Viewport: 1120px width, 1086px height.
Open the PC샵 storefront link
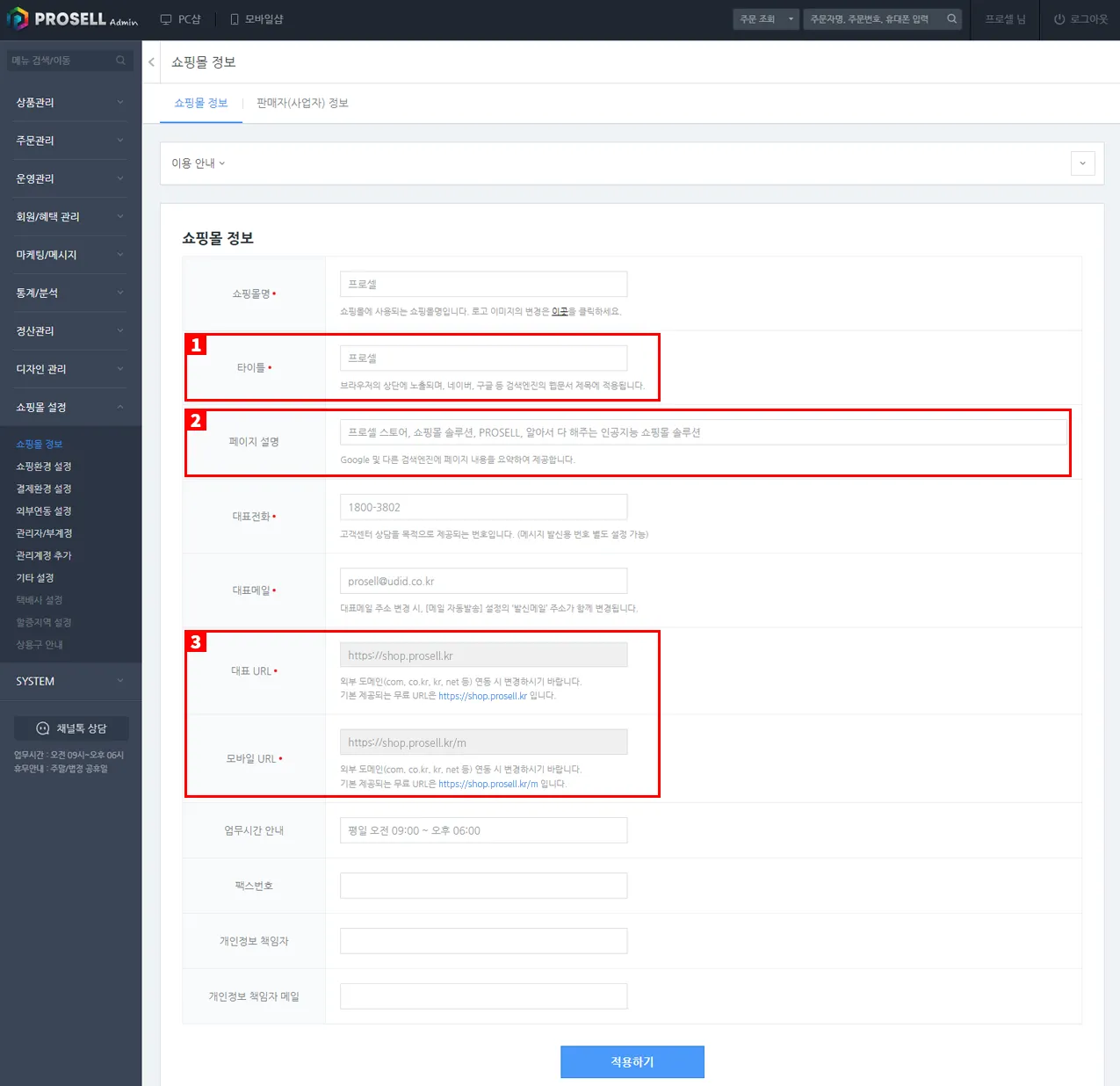180,19
